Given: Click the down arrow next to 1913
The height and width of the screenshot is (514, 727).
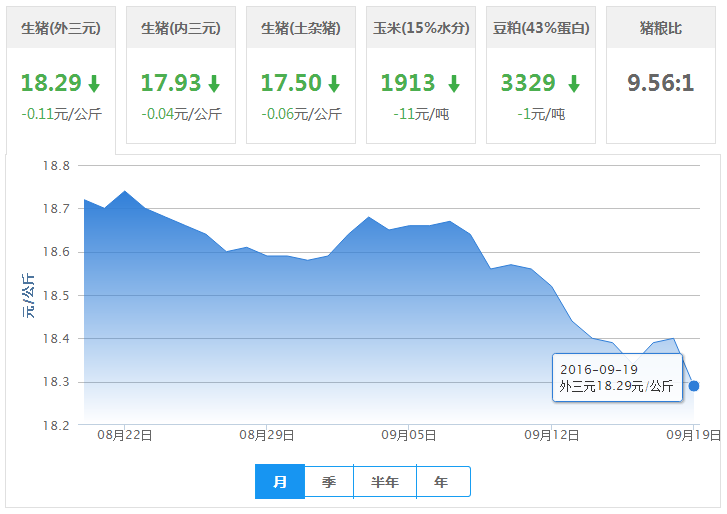Looking at the screenshot, I should coord(454,84).
